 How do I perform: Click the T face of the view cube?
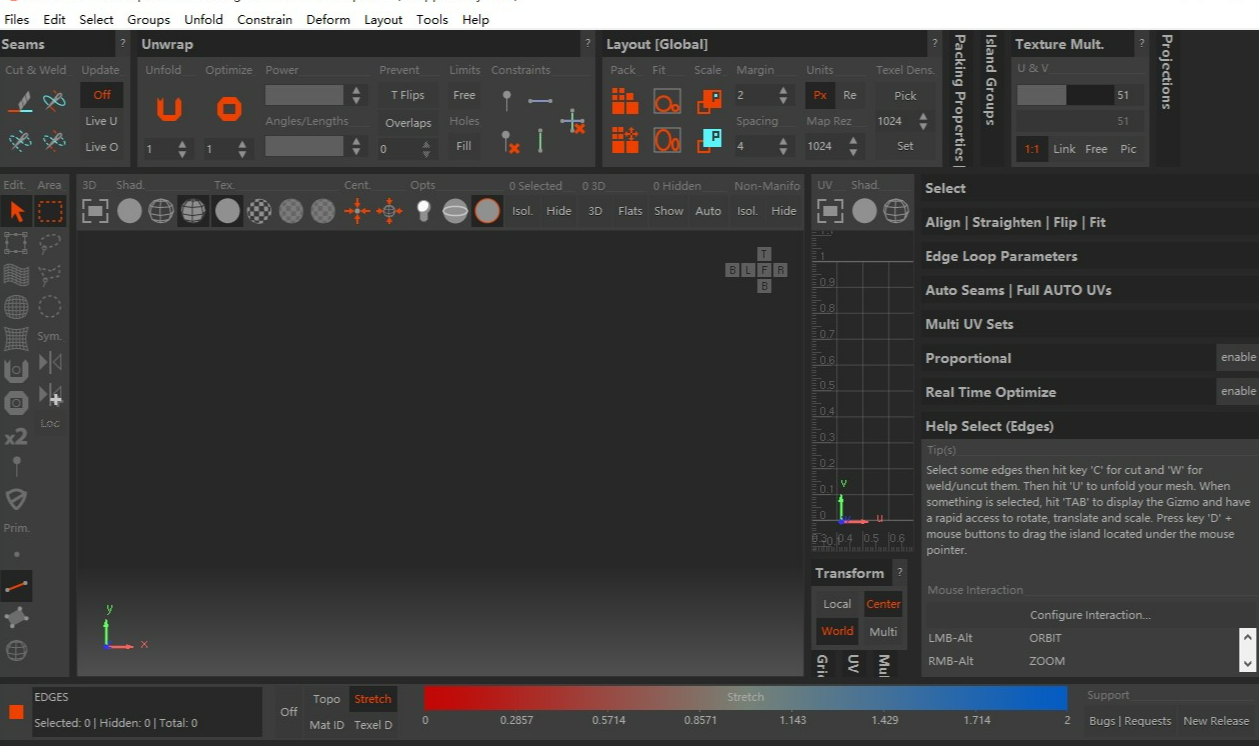click(764, 254)
